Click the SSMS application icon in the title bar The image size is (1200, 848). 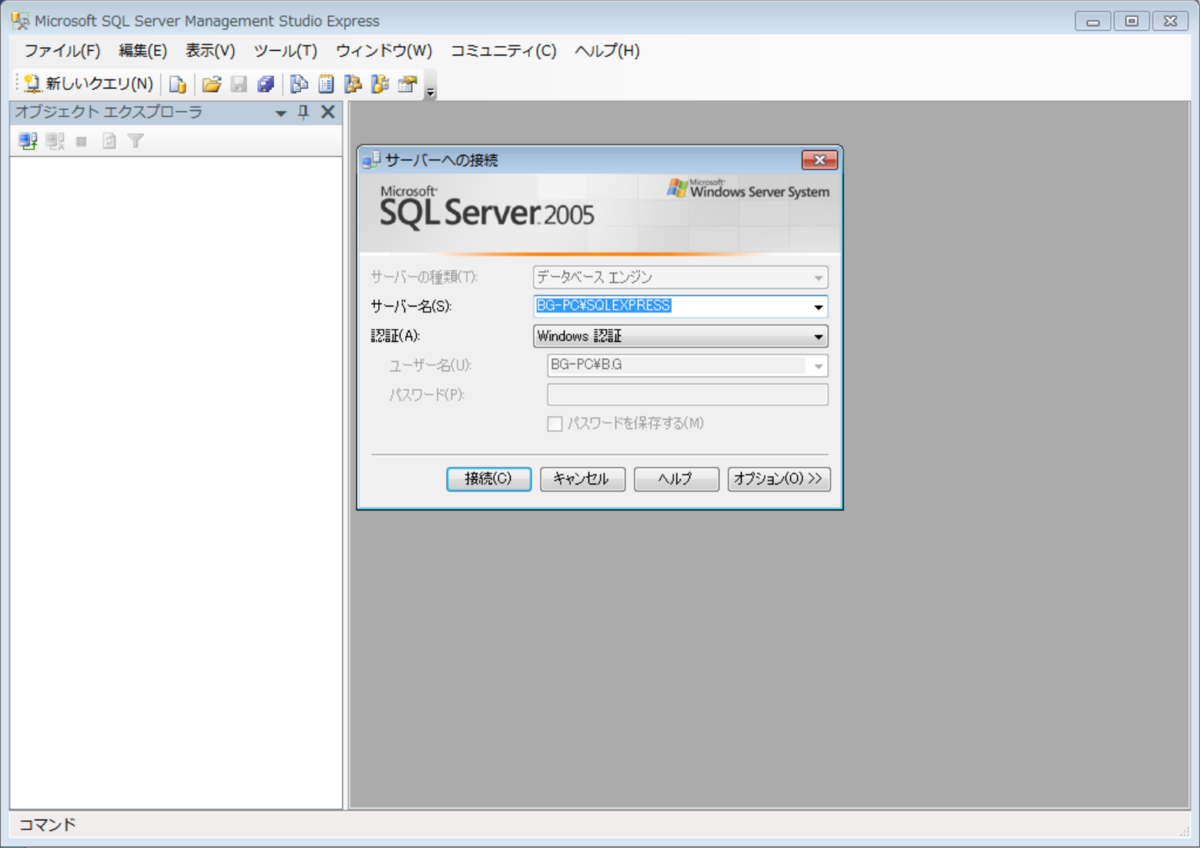pos(20,21)
